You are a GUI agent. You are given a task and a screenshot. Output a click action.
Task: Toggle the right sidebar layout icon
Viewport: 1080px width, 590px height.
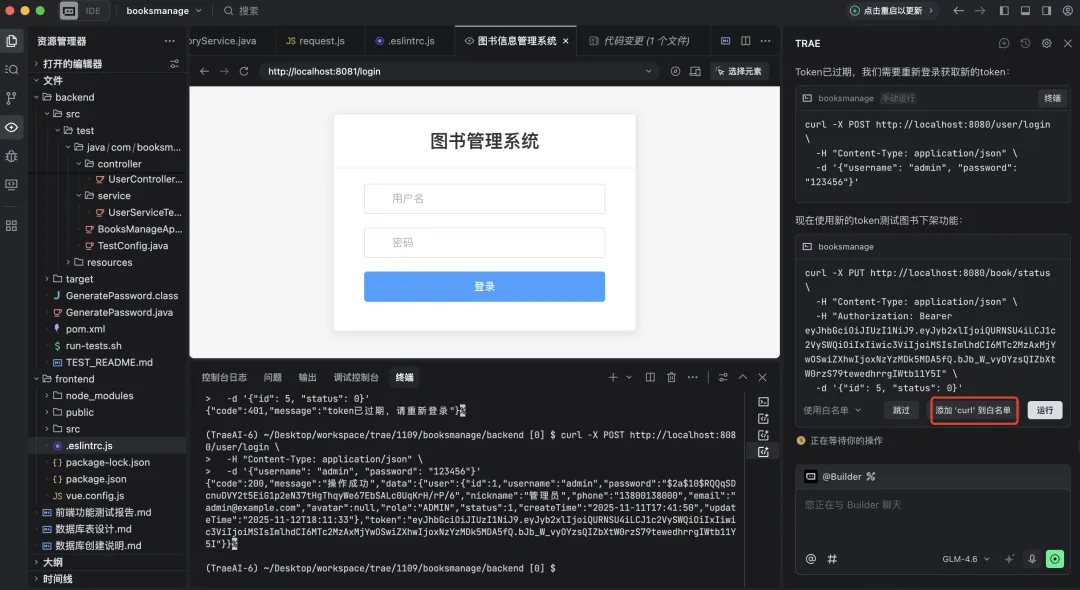(x=1046, y=10)
